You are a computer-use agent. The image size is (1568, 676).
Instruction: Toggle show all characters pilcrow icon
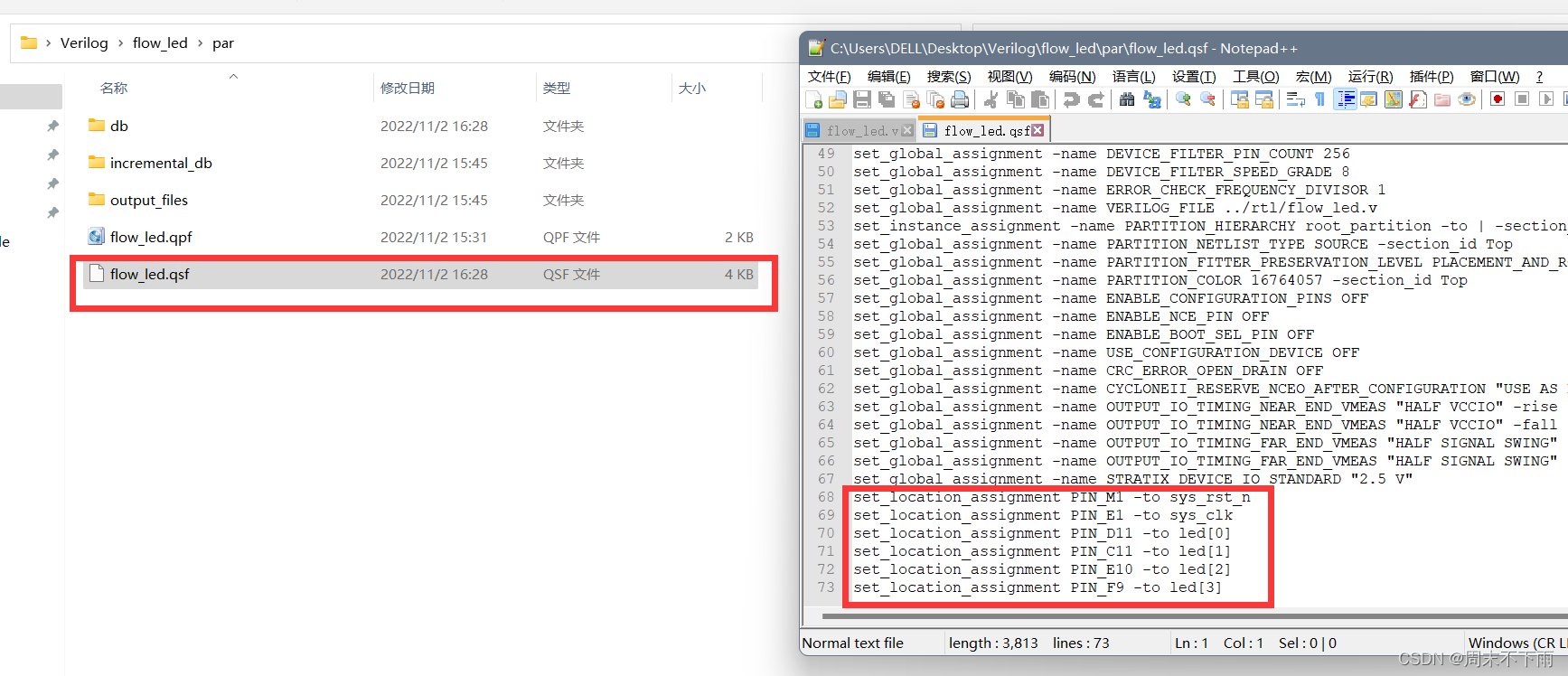point(1319,99)
